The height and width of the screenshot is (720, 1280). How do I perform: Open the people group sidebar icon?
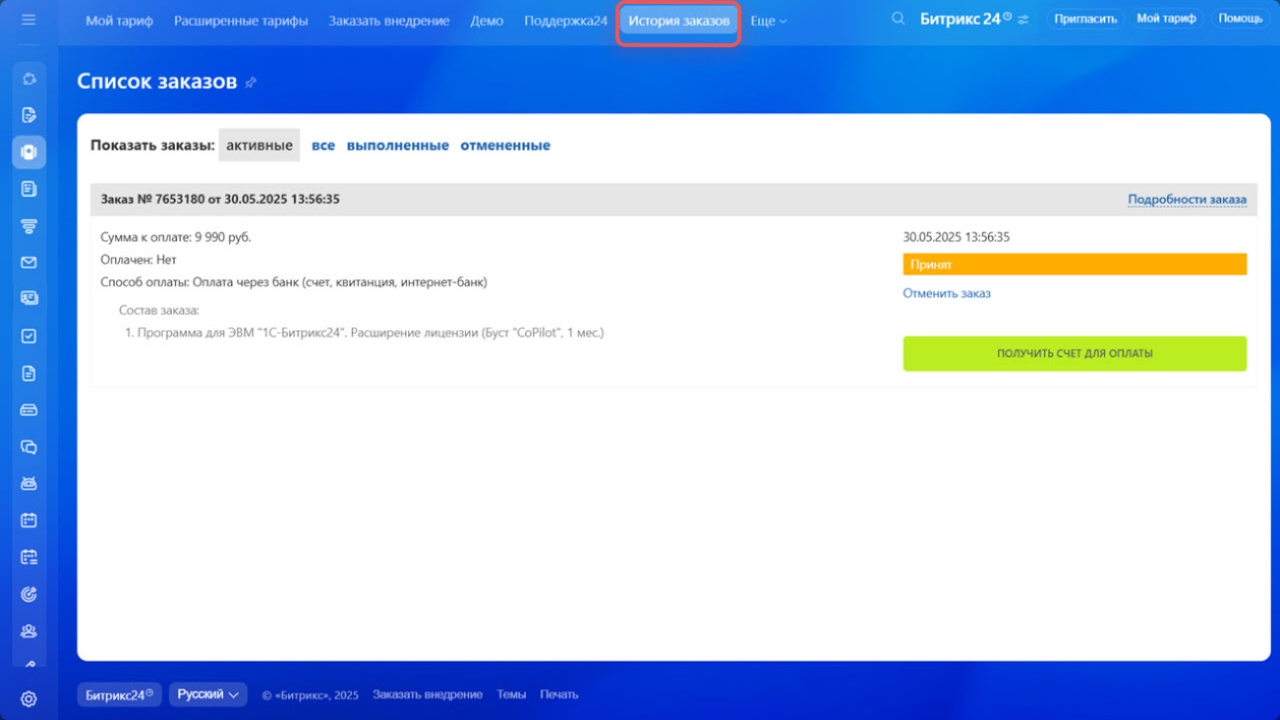tap(29, 631)
